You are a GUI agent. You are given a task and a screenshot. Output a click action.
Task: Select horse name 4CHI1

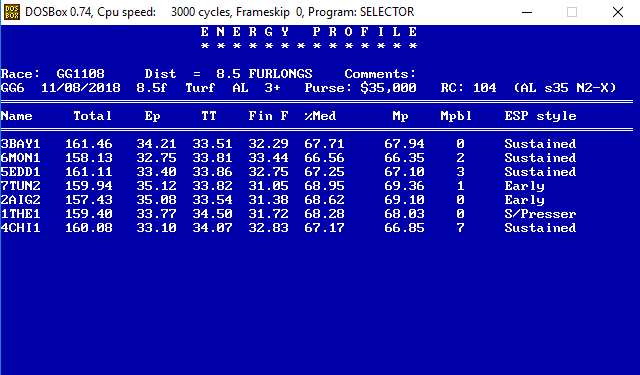20,228
